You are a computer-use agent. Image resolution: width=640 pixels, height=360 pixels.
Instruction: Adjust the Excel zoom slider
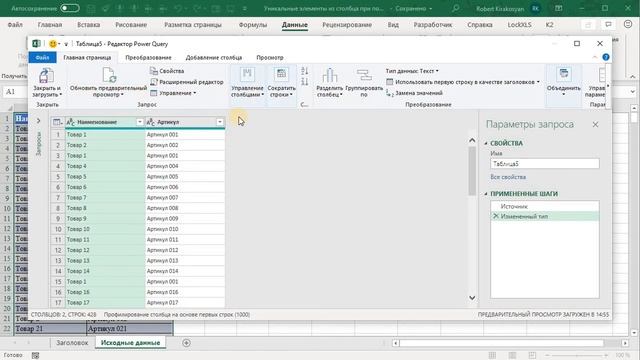pyautogui.click(x=576, y=356)
